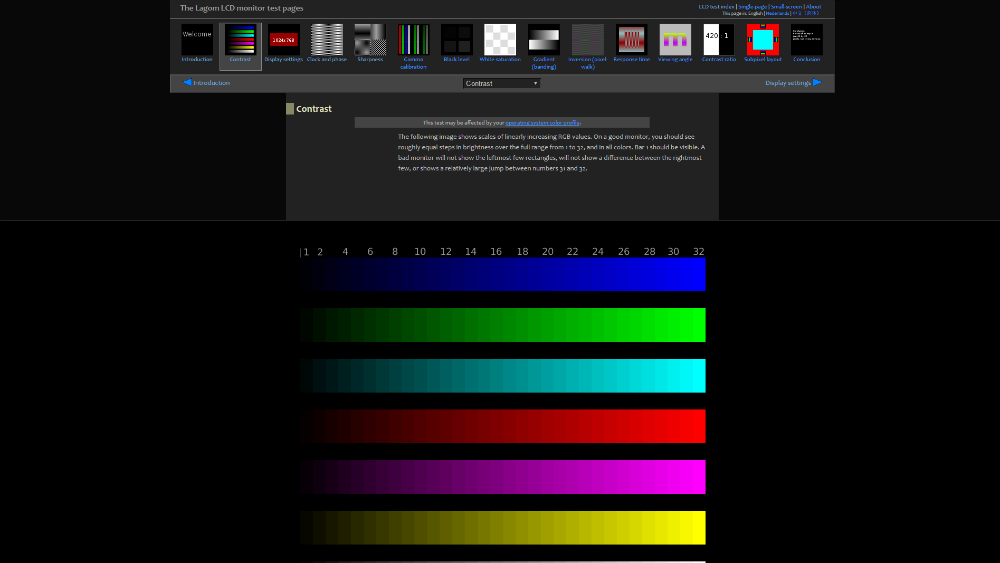Go to the White saturation checkerboard icon

[500, 40]
